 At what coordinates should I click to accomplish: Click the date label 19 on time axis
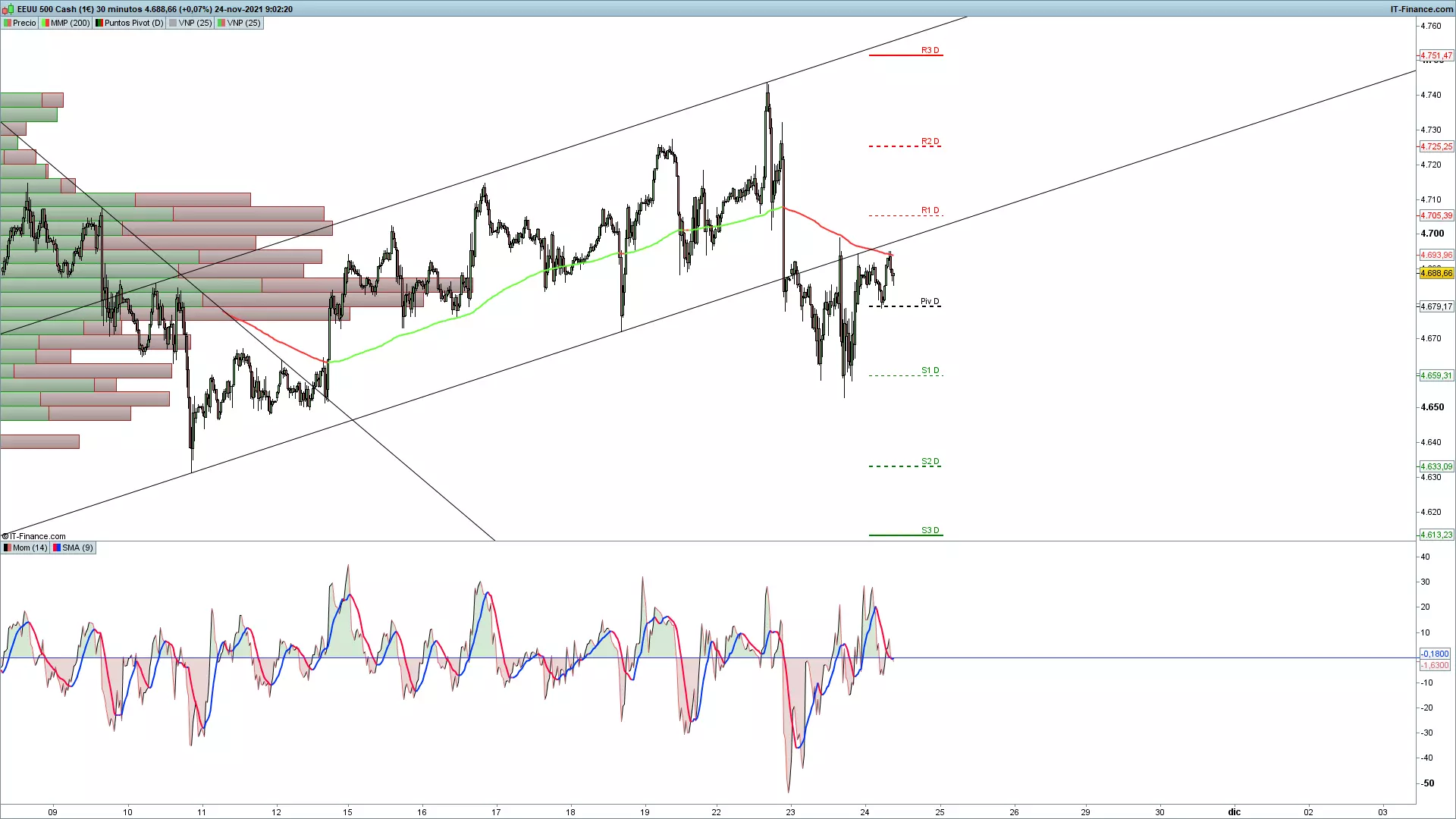[x=645, y=812]
